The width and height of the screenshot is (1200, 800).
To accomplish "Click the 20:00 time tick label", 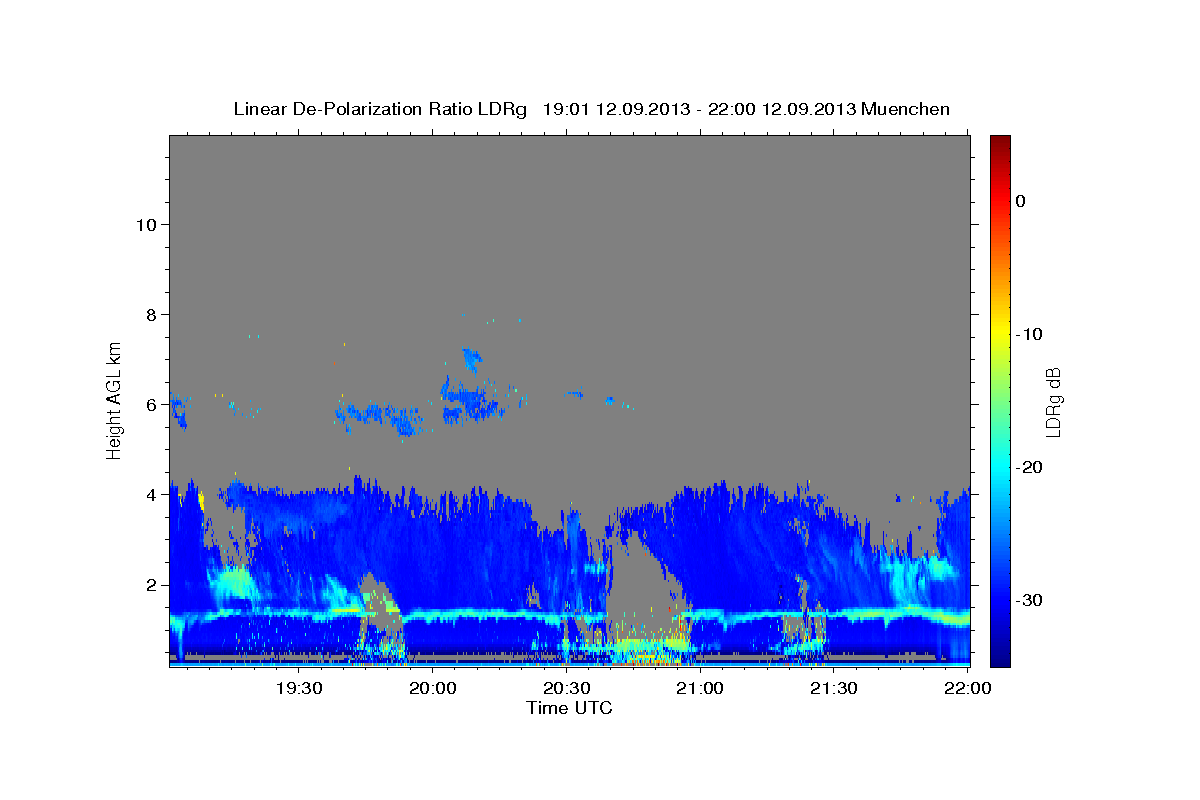I will [432, 688].
